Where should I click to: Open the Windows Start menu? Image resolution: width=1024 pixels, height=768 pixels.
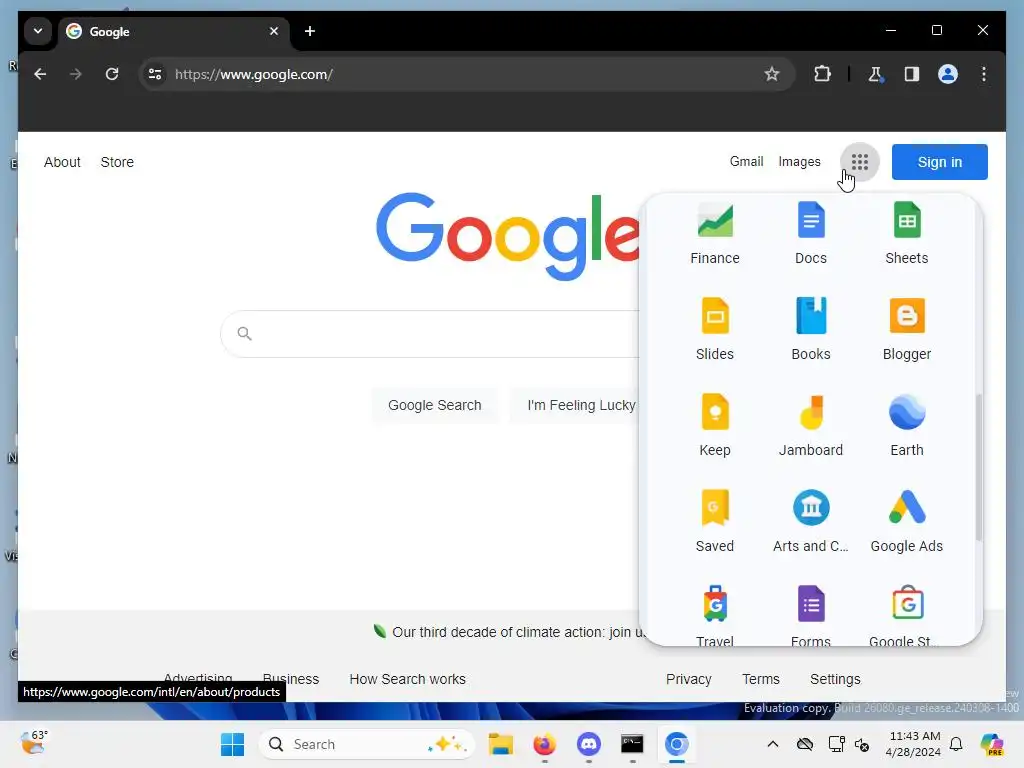pyautogui.click(x=232, y=744)
